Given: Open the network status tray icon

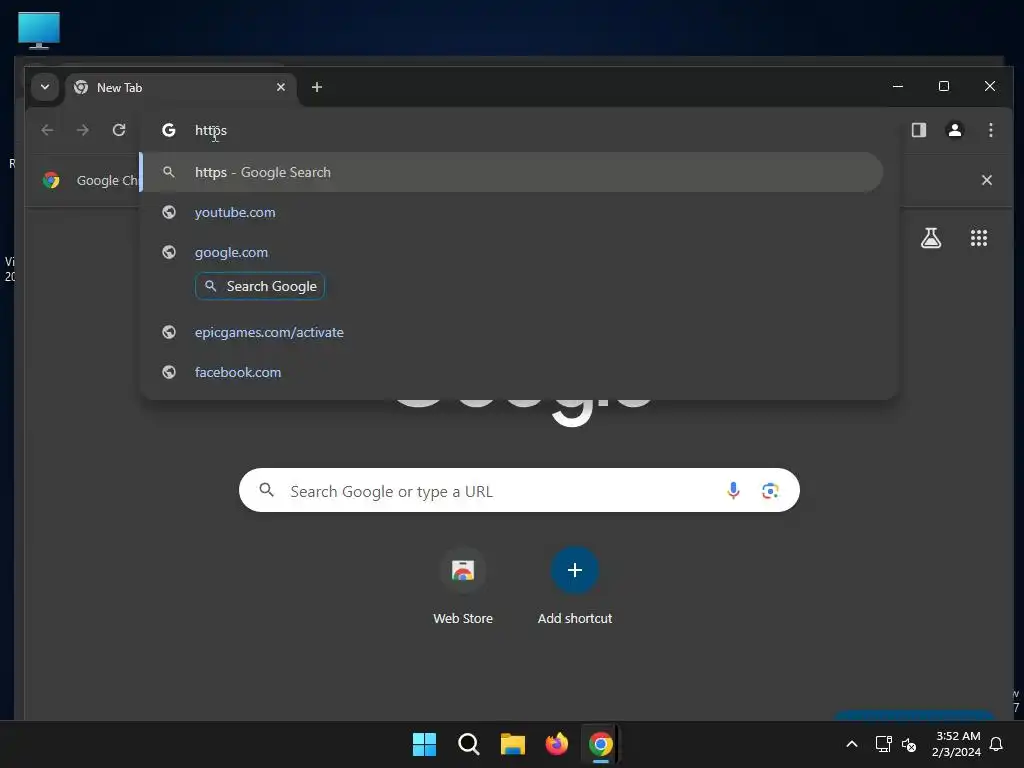Looking at the screenshot, I should [883, 744].
